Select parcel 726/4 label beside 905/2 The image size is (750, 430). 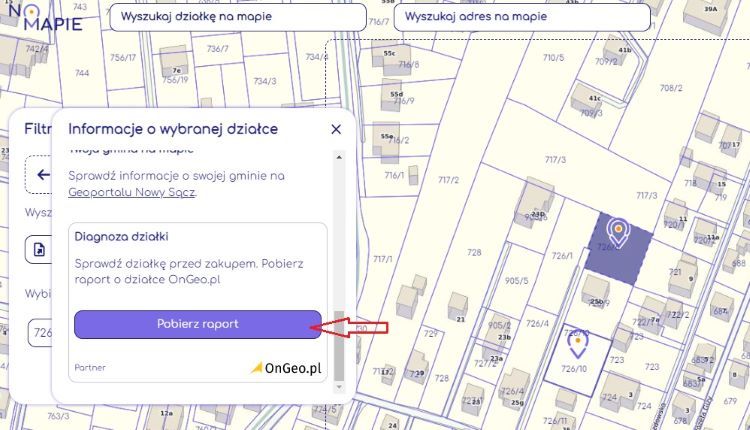coord(537,324)
